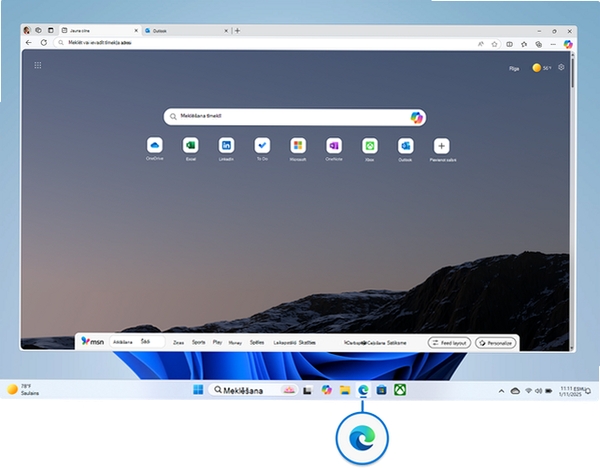Click the Read aloud icon in address bar
600x468 pixels.
click(x=481, y=44)
